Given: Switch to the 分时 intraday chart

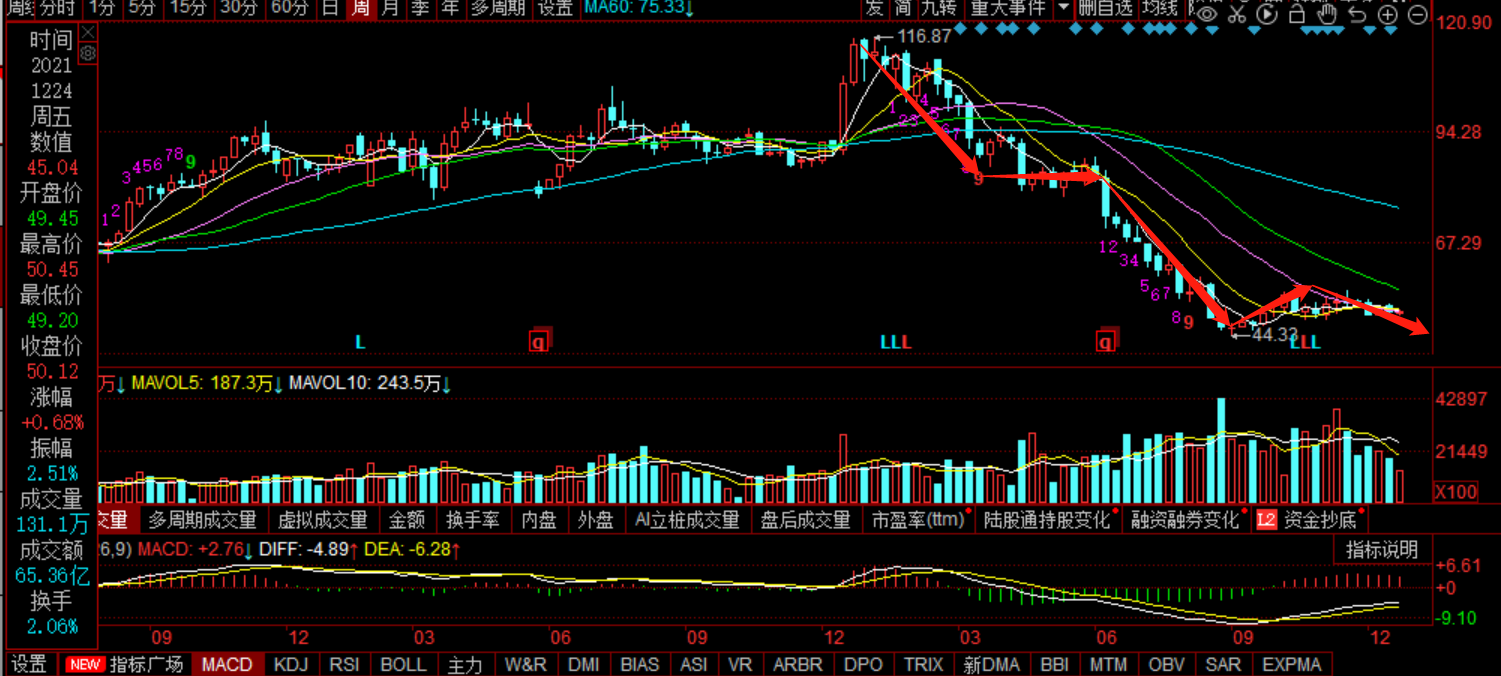Looking at the screenshot, I should (x=57, y=8).
